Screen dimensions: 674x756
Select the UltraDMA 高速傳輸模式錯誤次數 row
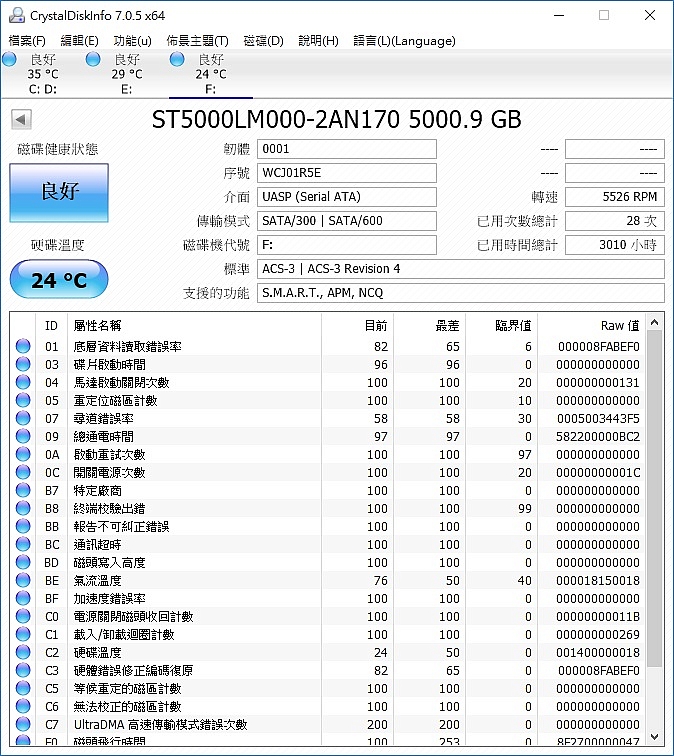[328, 724]
